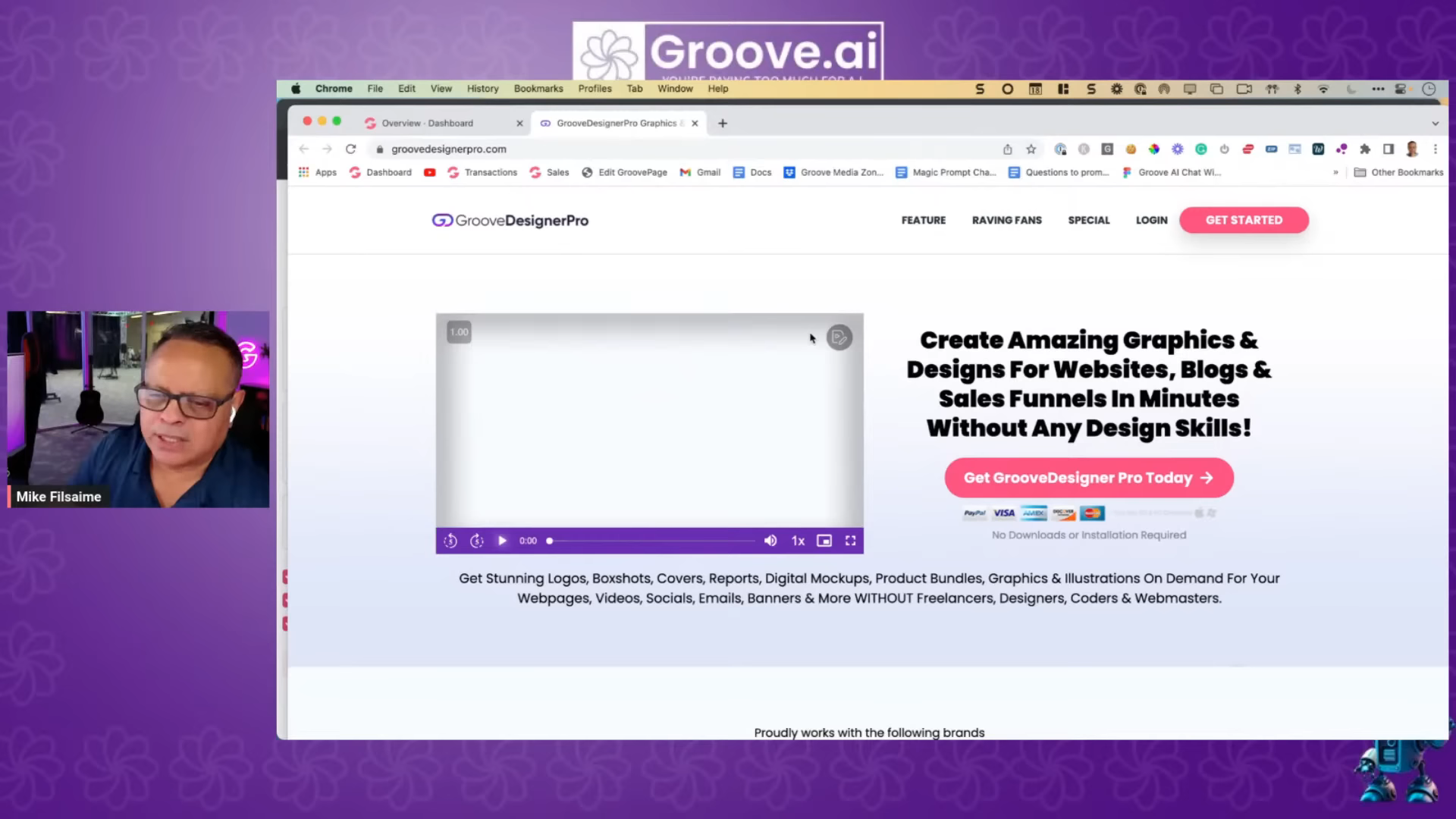Screen dimensions: 1456x819
Task: Reload the current page
Action: [350, 149]
